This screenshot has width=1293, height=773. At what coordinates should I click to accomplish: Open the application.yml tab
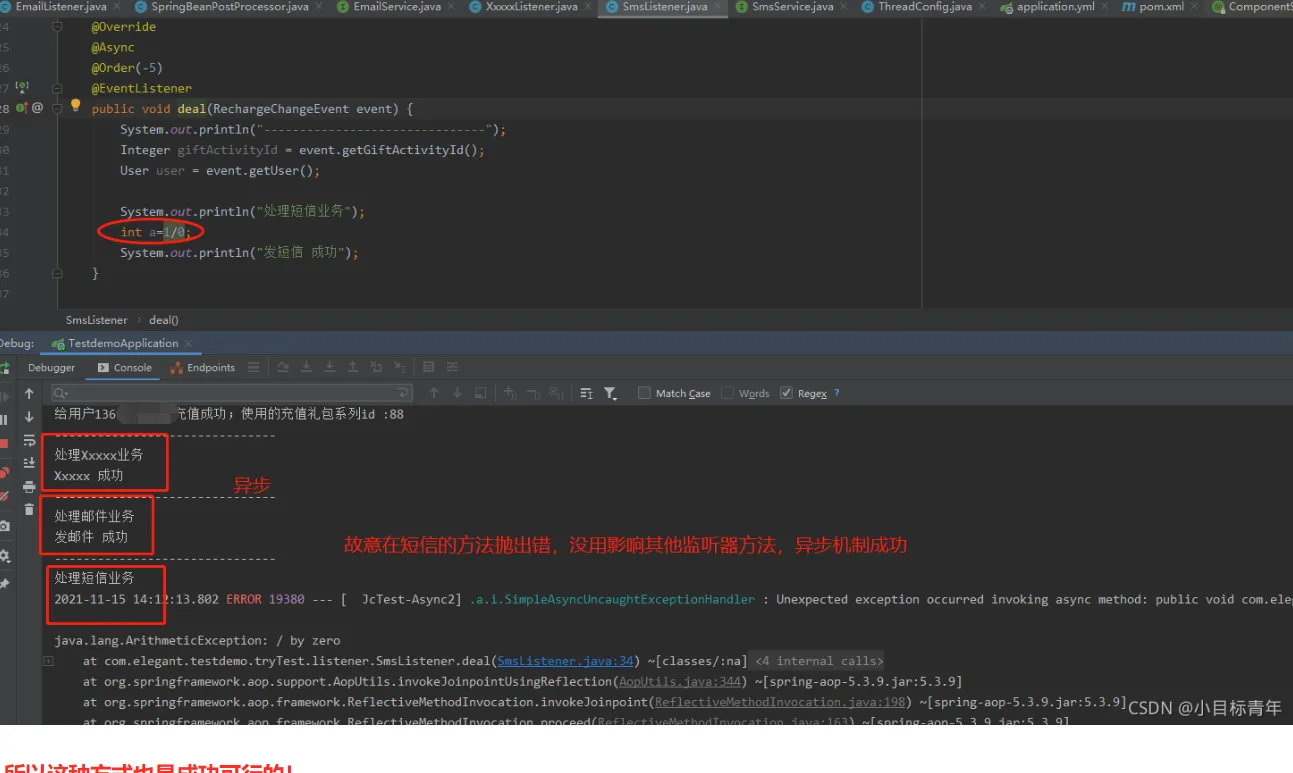[1055, 7]
